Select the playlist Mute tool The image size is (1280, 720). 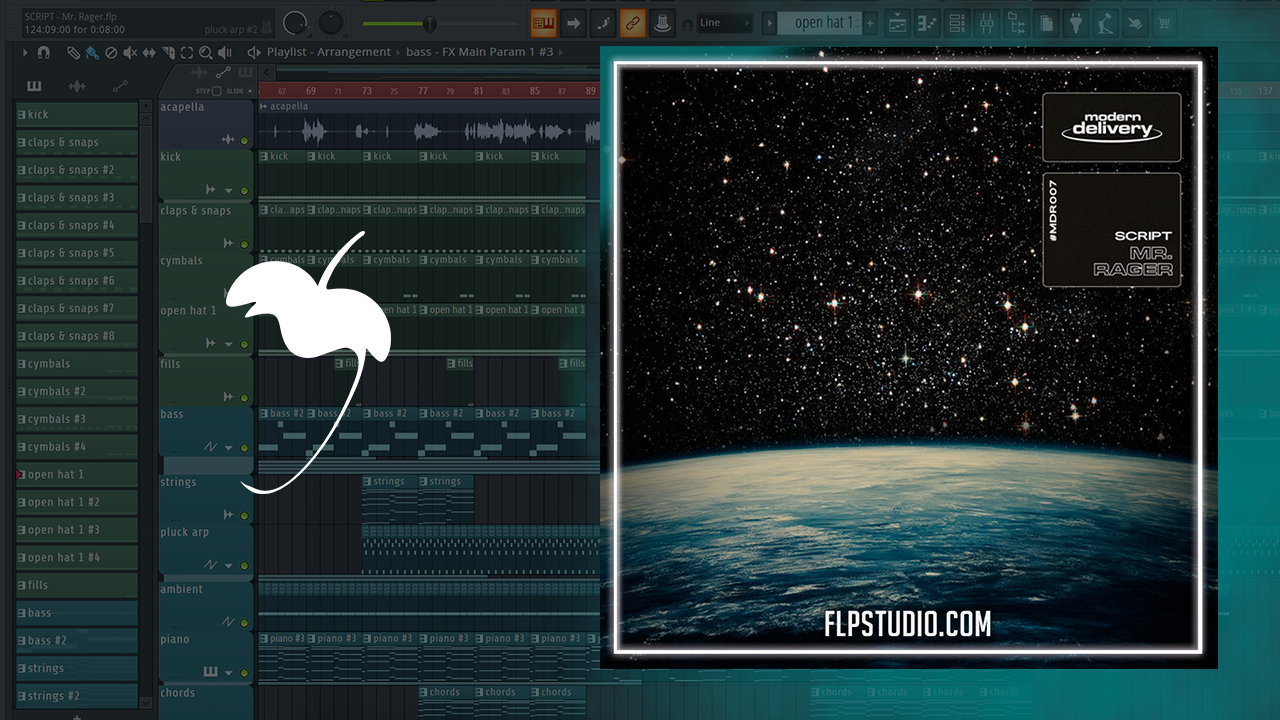click(130, 52)
